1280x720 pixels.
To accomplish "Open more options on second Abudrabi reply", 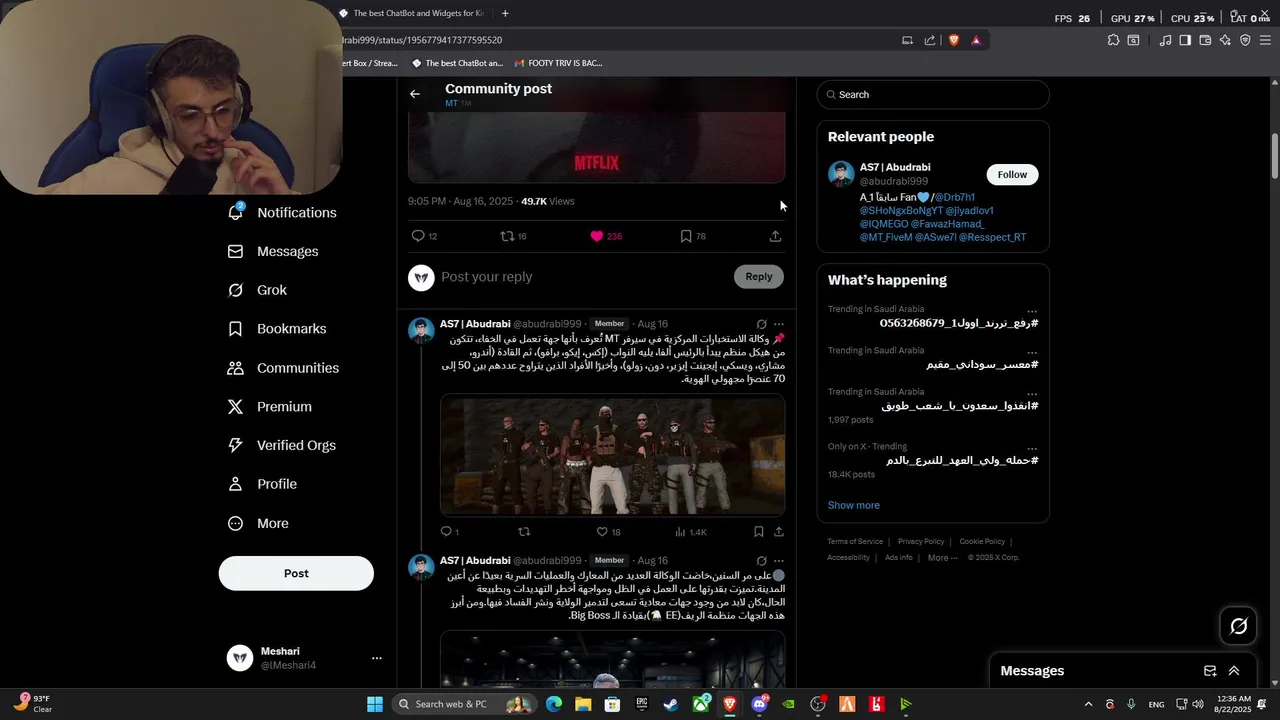I will [x=779, y=561].
